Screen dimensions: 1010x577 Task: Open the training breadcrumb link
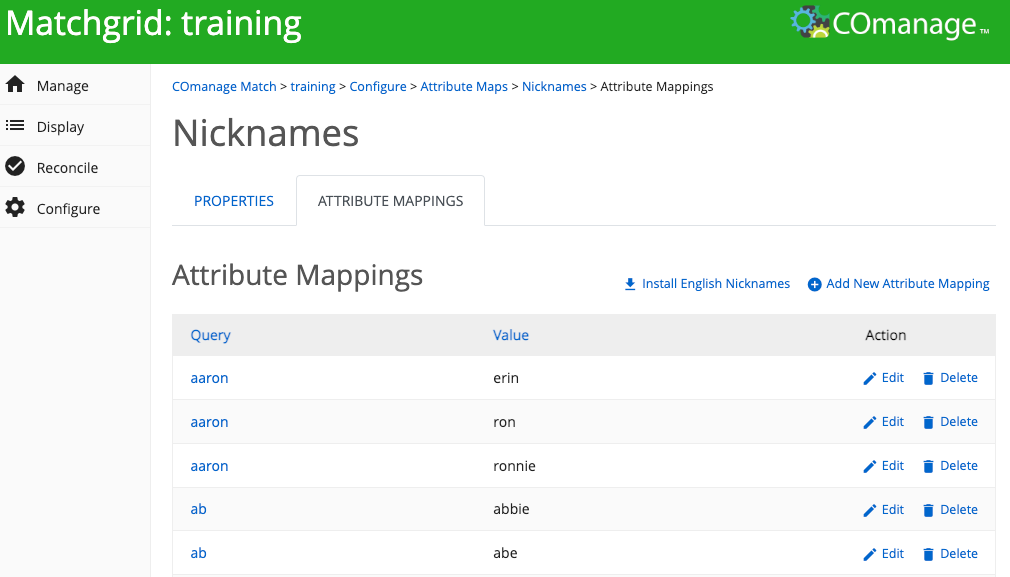pyautogui.click(x=313, y=86)
